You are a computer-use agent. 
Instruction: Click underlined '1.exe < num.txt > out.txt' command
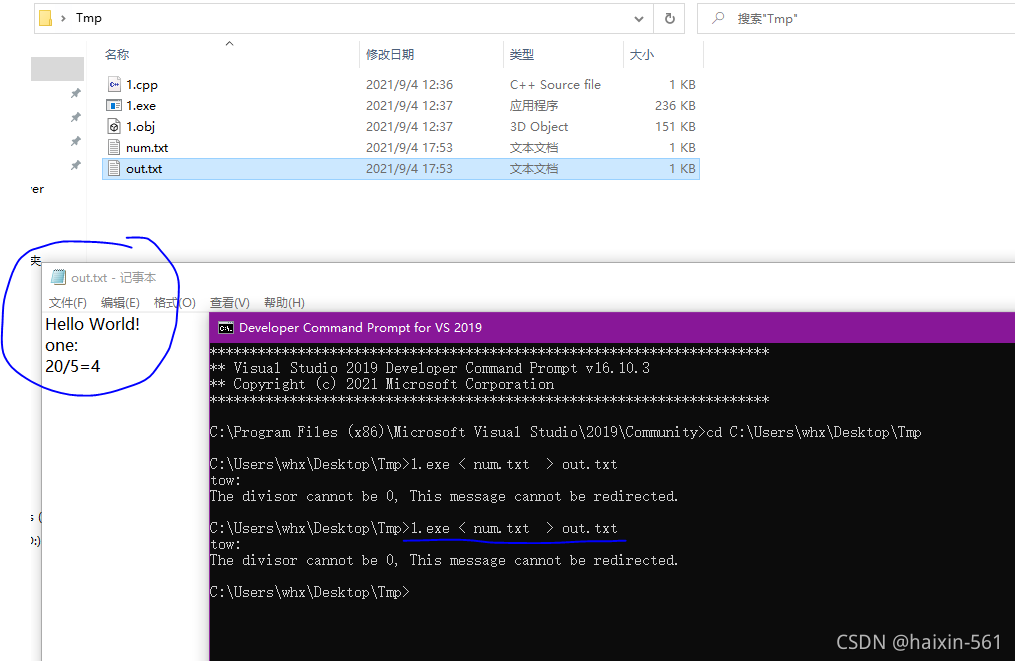[514, 528]
